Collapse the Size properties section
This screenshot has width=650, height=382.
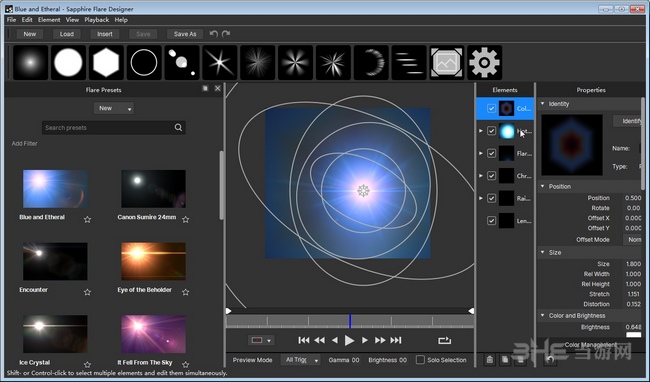543,252
